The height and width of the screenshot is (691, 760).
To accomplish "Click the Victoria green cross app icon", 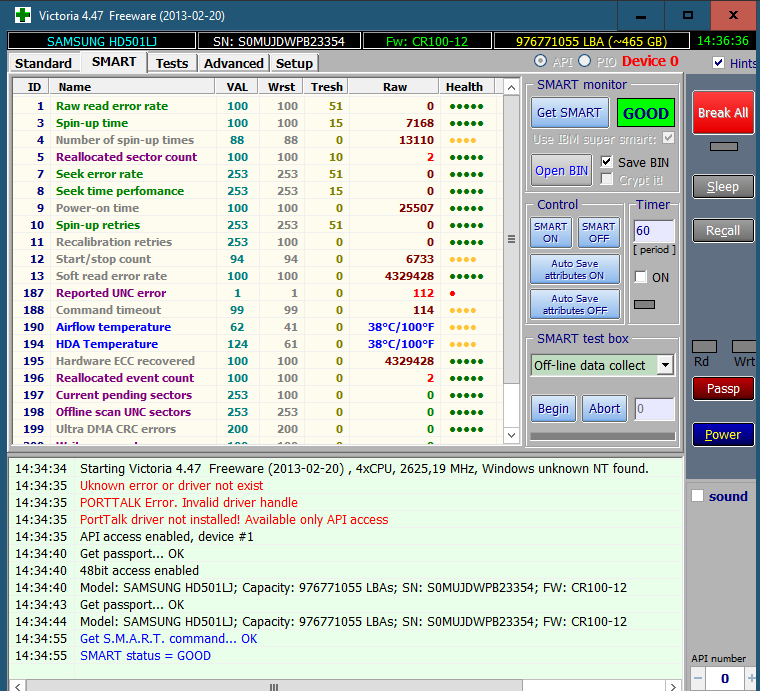I will (21, 15).
